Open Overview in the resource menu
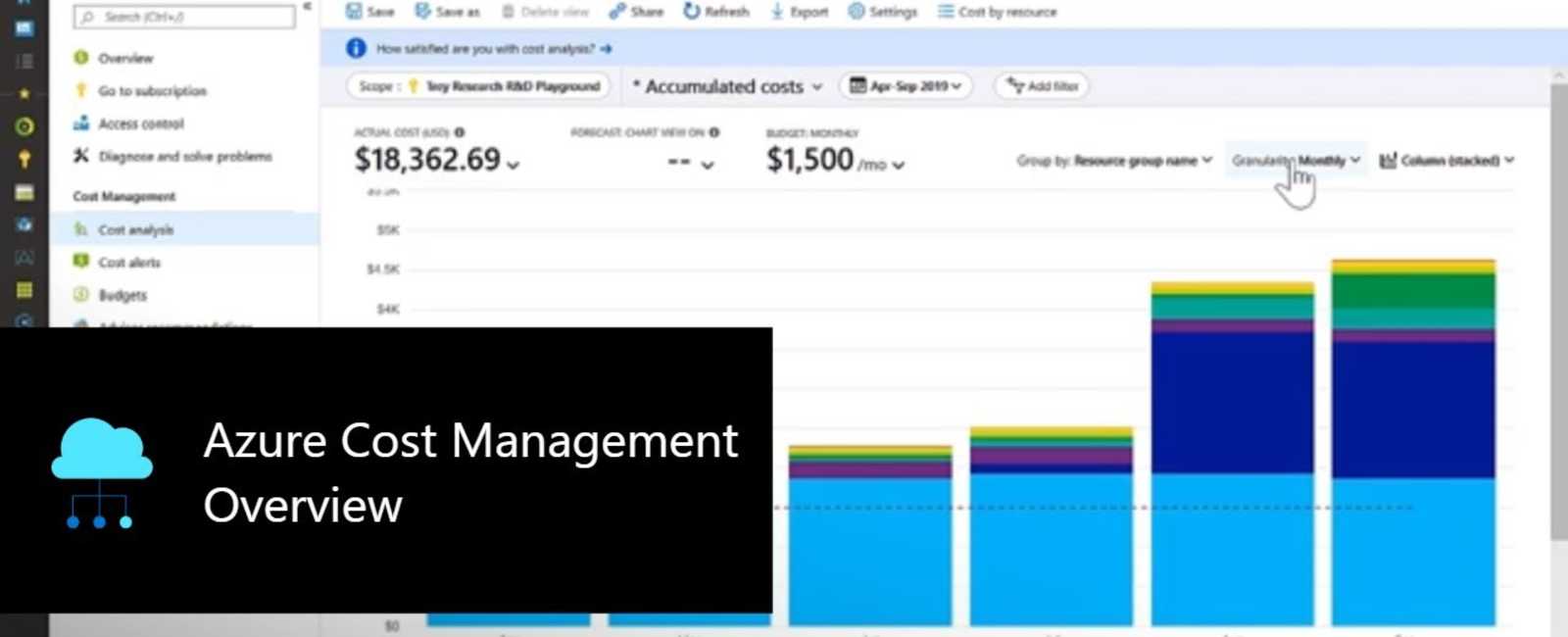 [125, 58]
